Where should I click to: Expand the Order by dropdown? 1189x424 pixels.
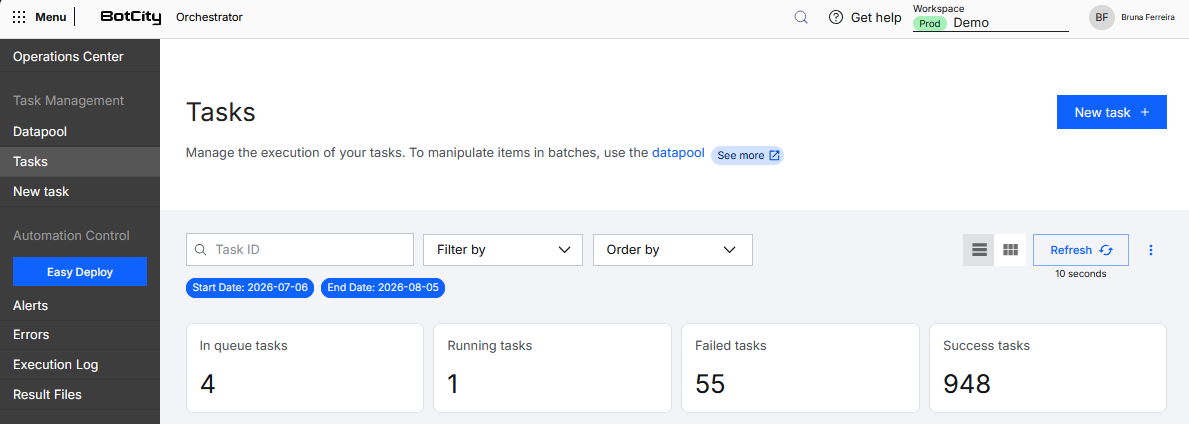(673, 250)
